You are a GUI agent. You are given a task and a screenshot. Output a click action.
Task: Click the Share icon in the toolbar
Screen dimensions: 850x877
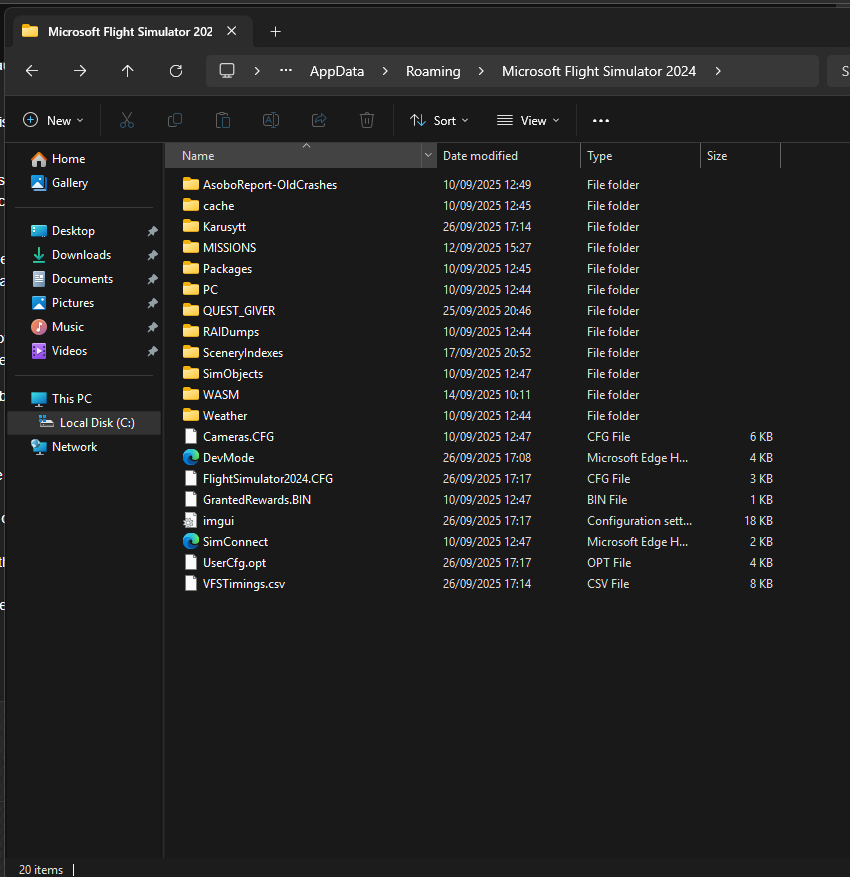click(318, 120)
